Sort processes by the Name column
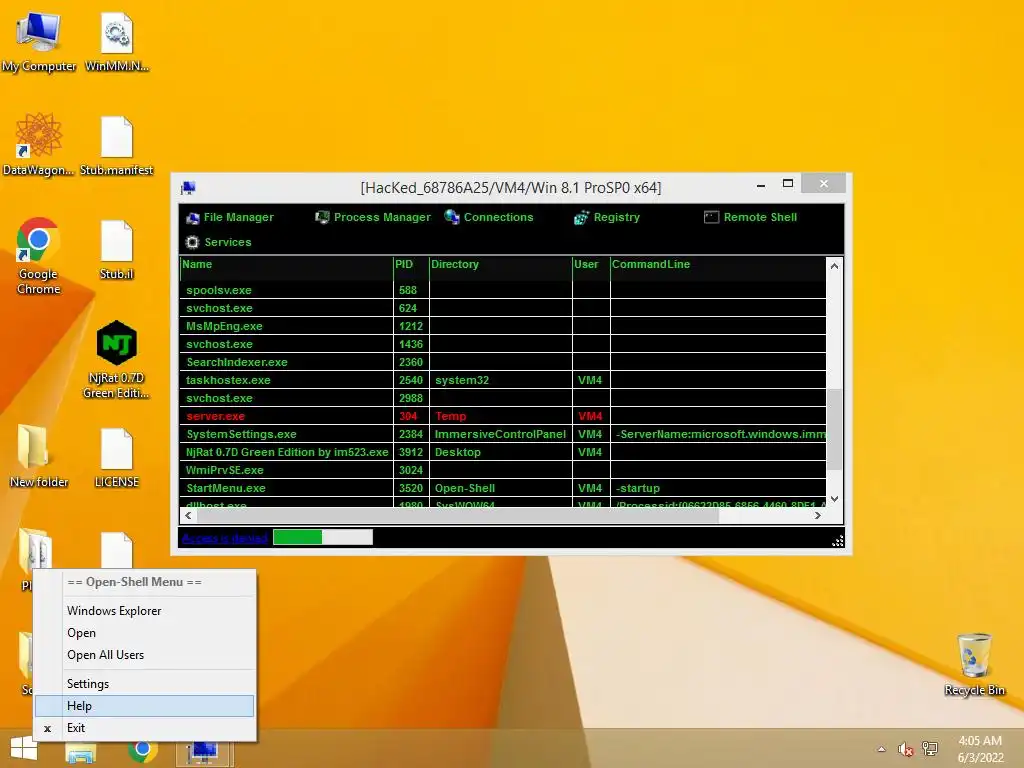This screenshot has height=768, width=1024. [x=287, y=264]
